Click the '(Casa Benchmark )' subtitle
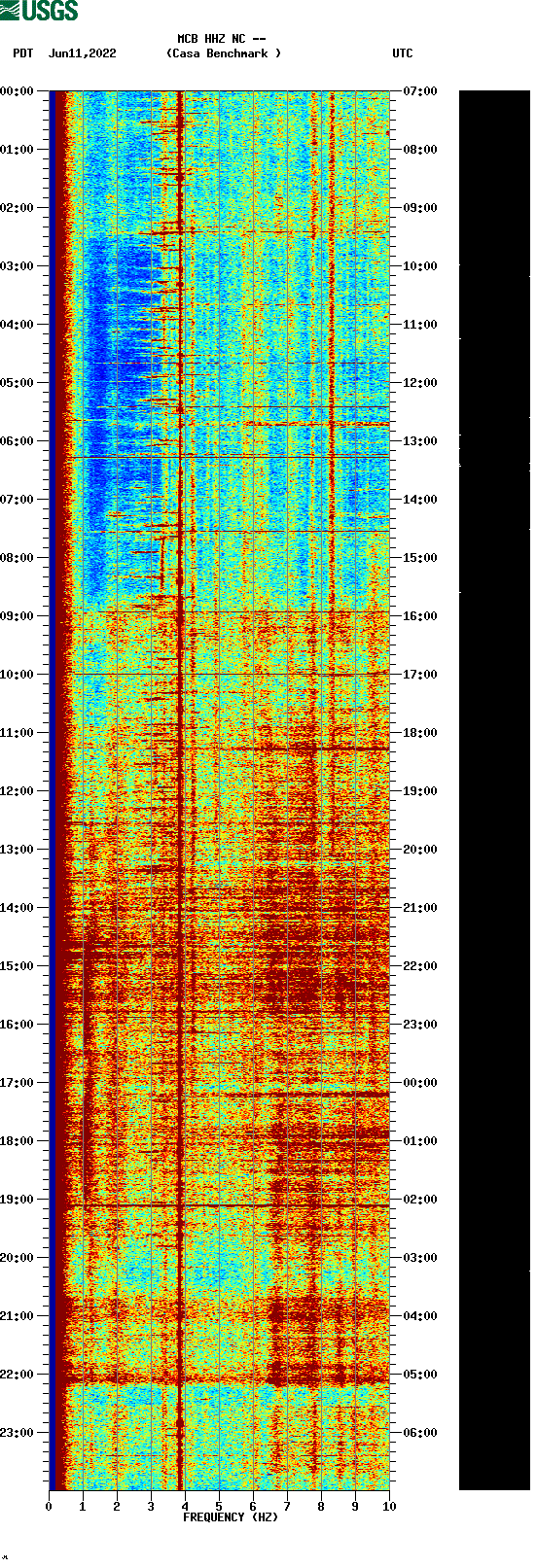This screenshot has width=537, height=1568. point(224,53)
